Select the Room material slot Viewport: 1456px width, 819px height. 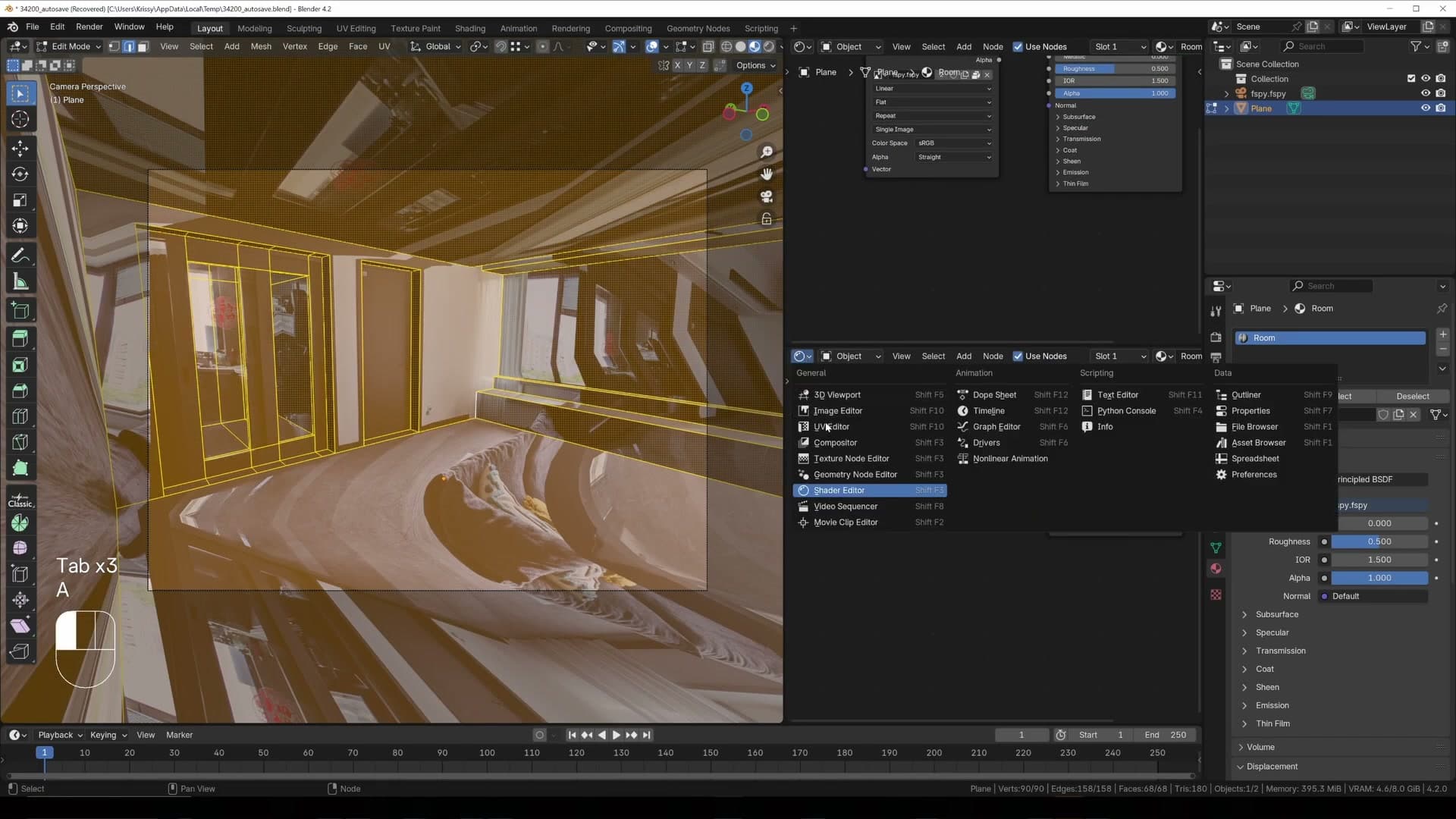pyautogui.click(x=1330, y=338)
